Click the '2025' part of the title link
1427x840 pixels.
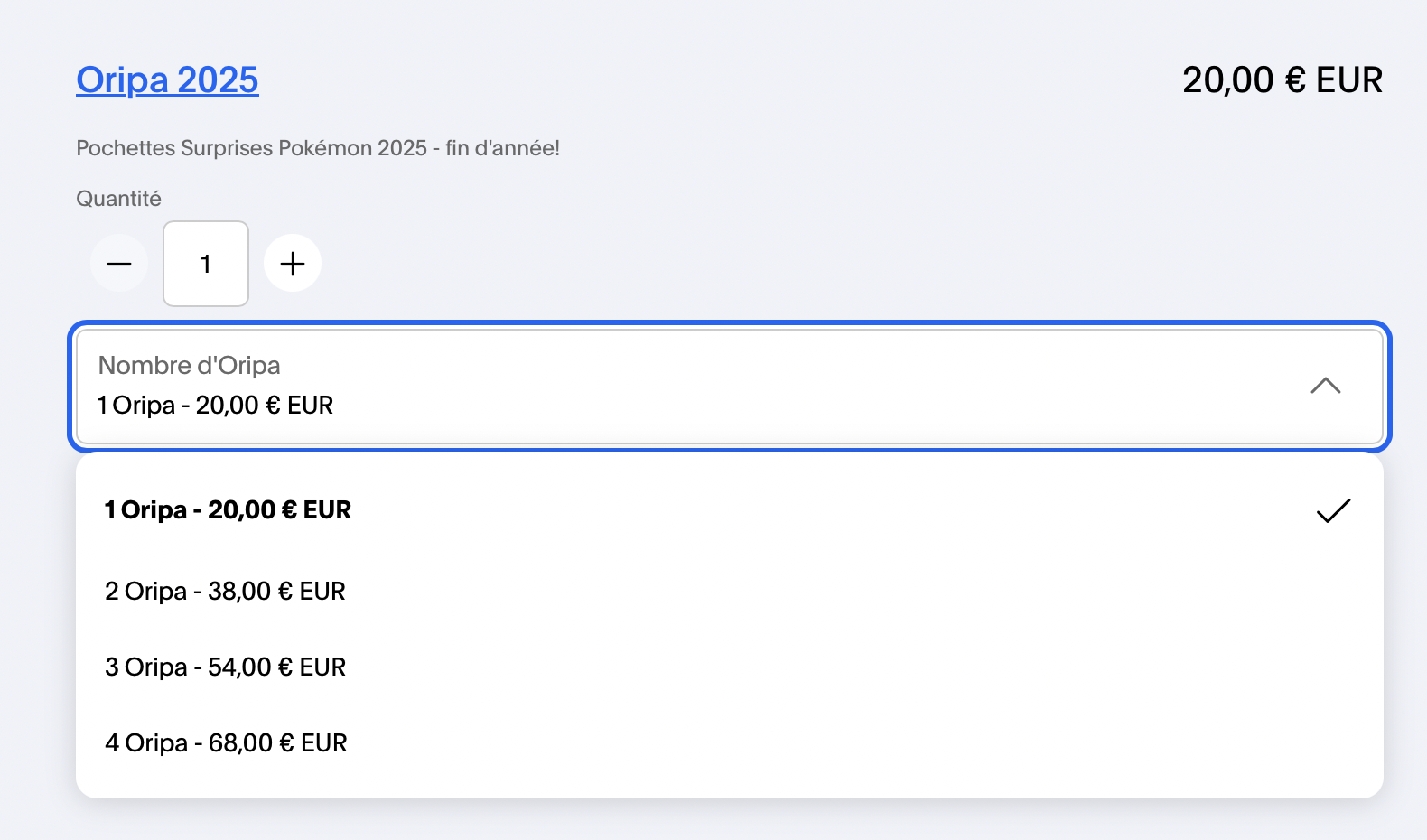click(x=218, y=80)
